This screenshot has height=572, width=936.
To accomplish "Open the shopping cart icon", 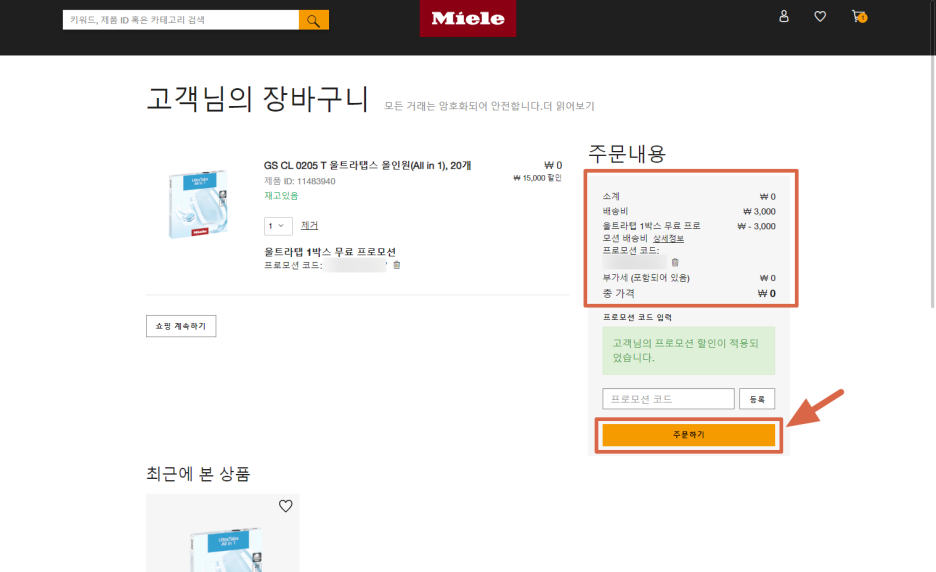I will [859, 17].
